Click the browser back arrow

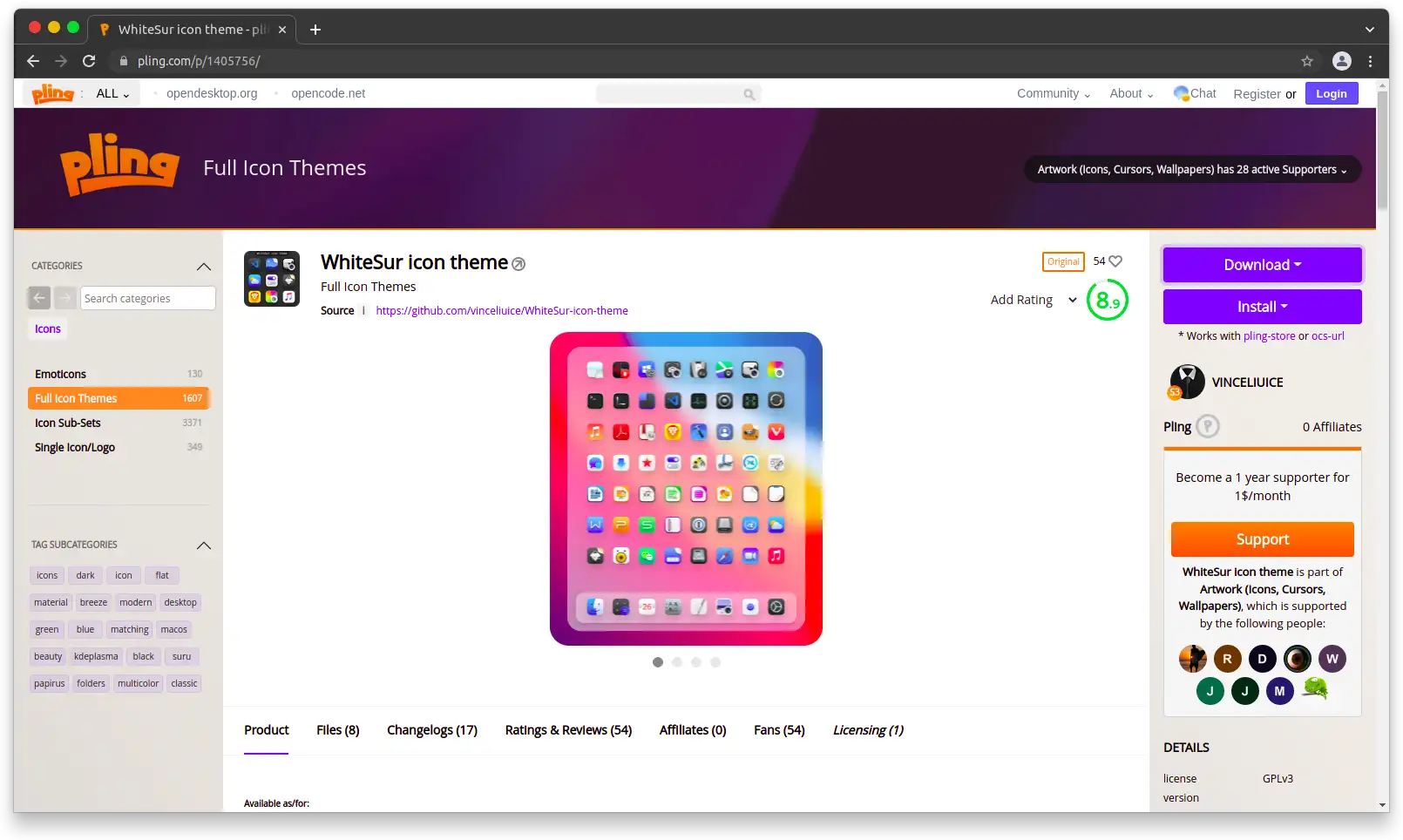(33, 61)
